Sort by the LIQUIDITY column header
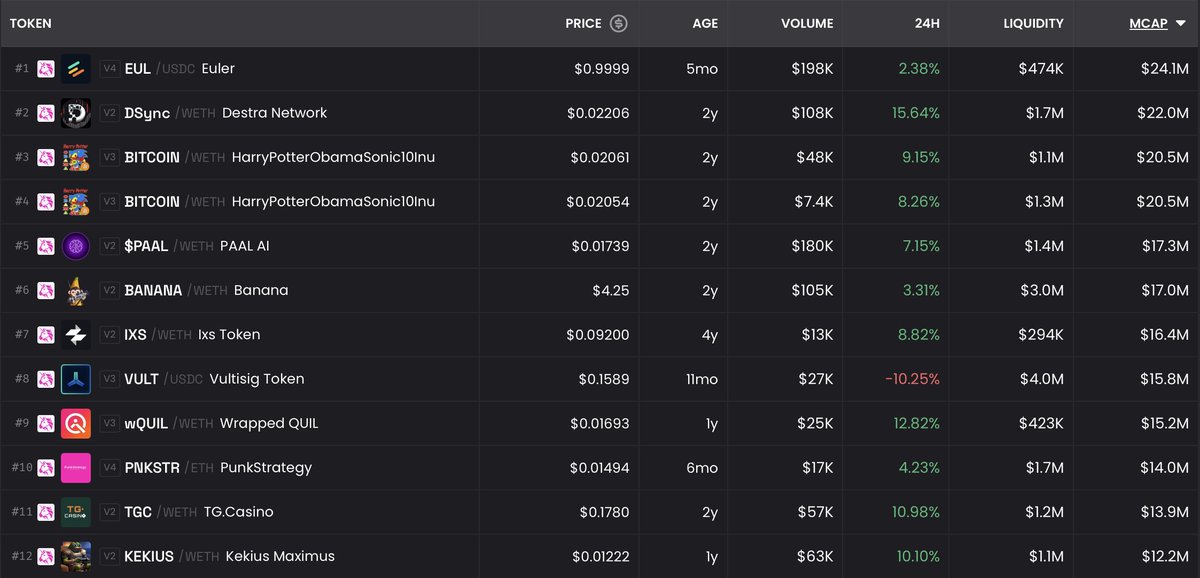This screenshot has width=1200, height=578. (1033, 23)
